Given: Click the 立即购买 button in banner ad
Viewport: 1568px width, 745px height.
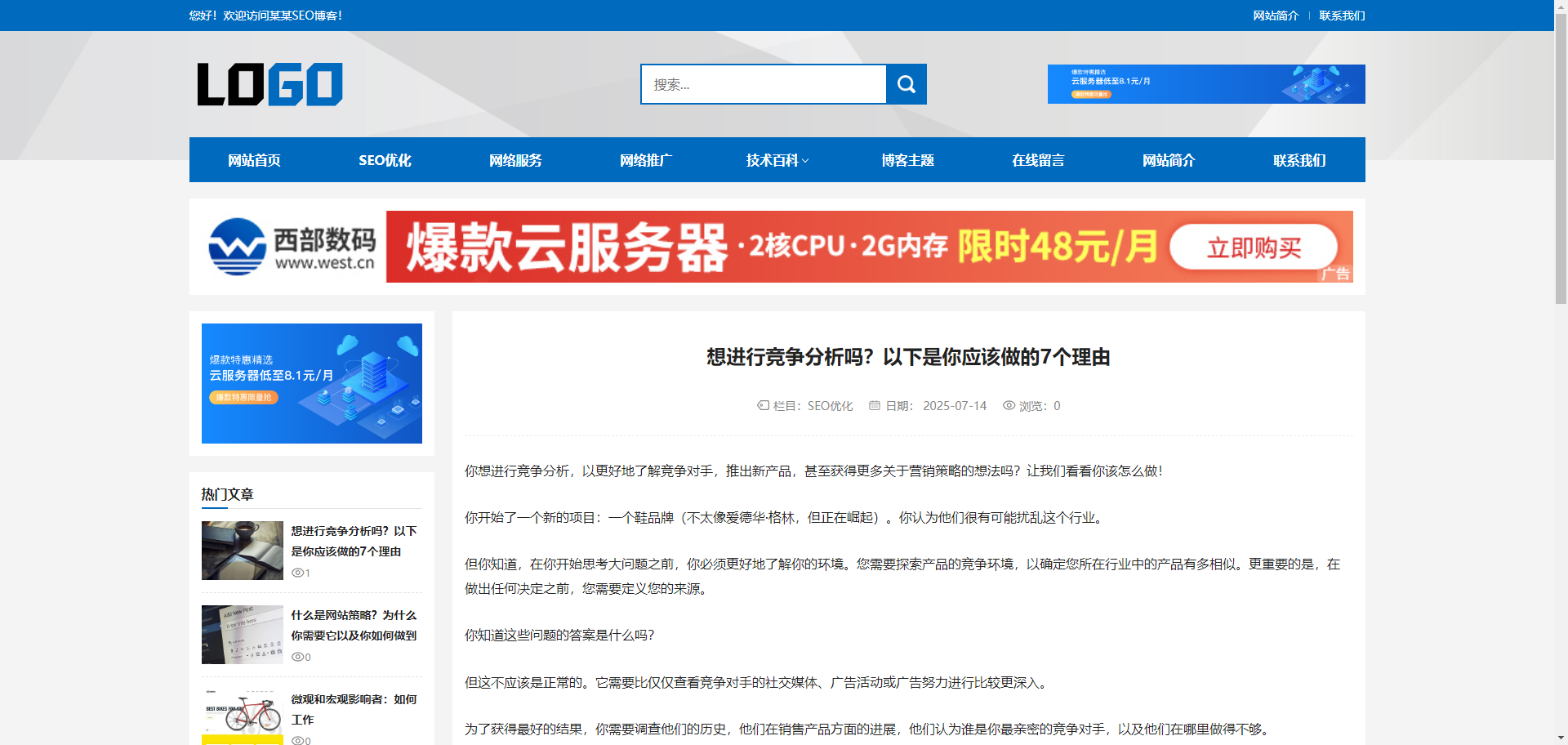Looking at the screenshot, I should [1254, 247].
